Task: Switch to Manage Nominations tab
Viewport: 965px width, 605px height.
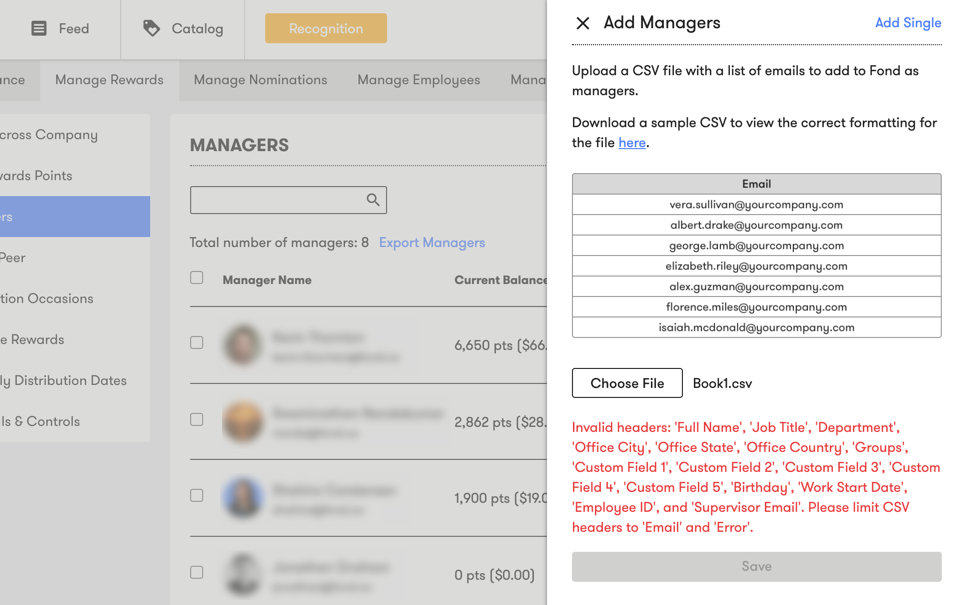Action: (260, 80)
